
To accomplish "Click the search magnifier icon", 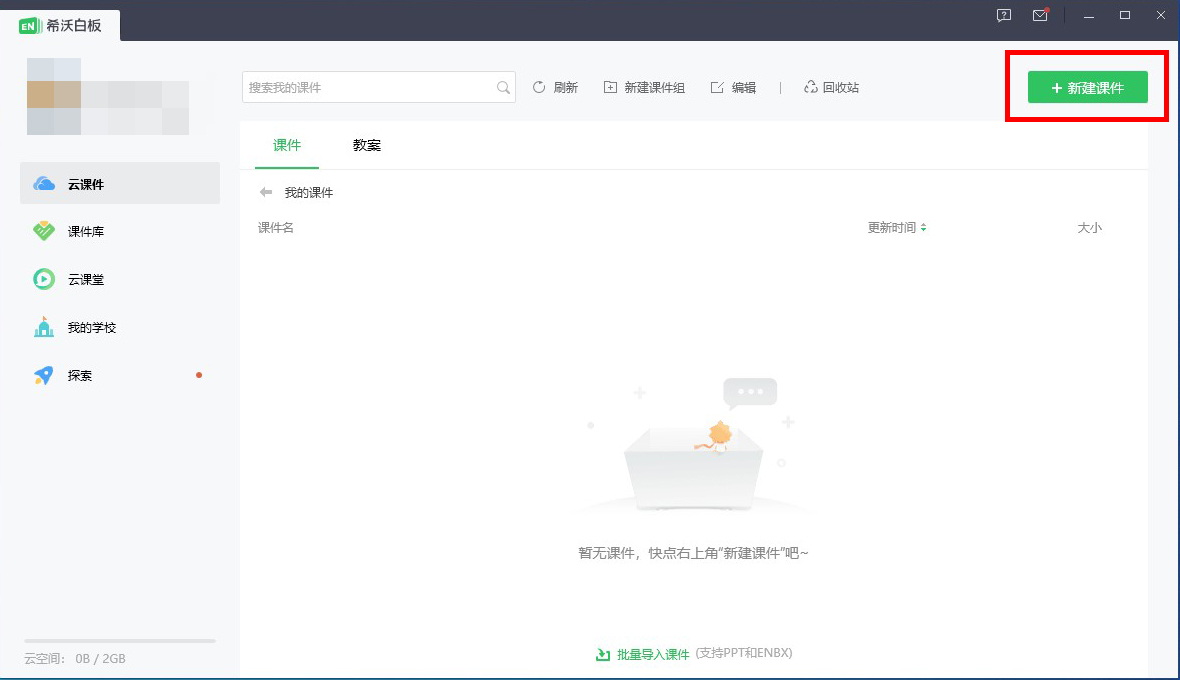I will 503,88.
